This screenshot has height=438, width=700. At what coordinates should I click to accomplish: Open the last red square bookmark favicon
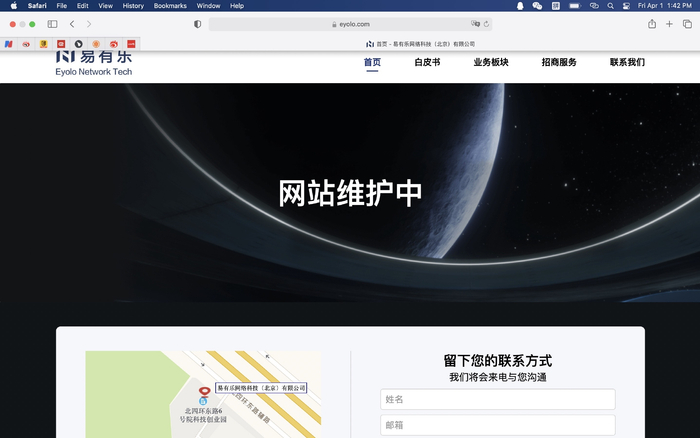(131, 44)
